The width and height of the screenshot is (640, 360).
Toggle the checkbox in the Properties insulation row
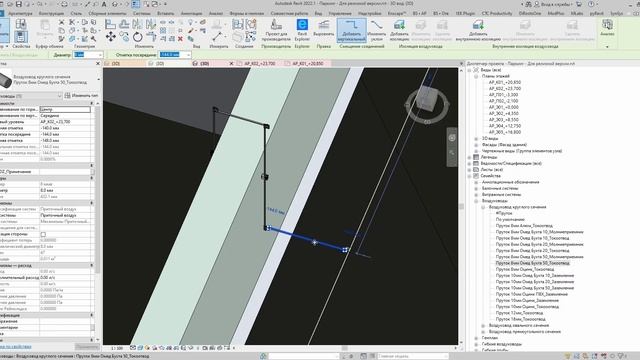[43, 234]
